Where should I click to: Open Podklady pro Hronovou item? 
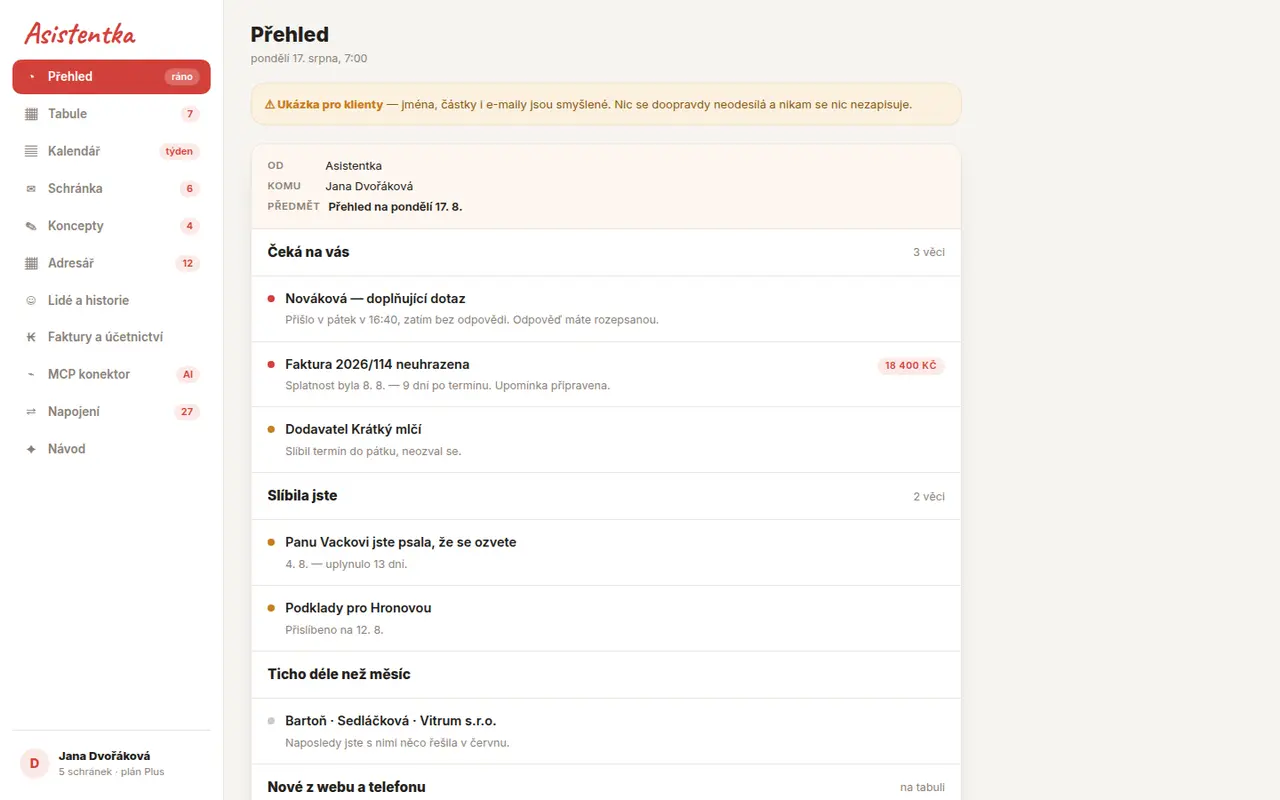pos(606,619)
